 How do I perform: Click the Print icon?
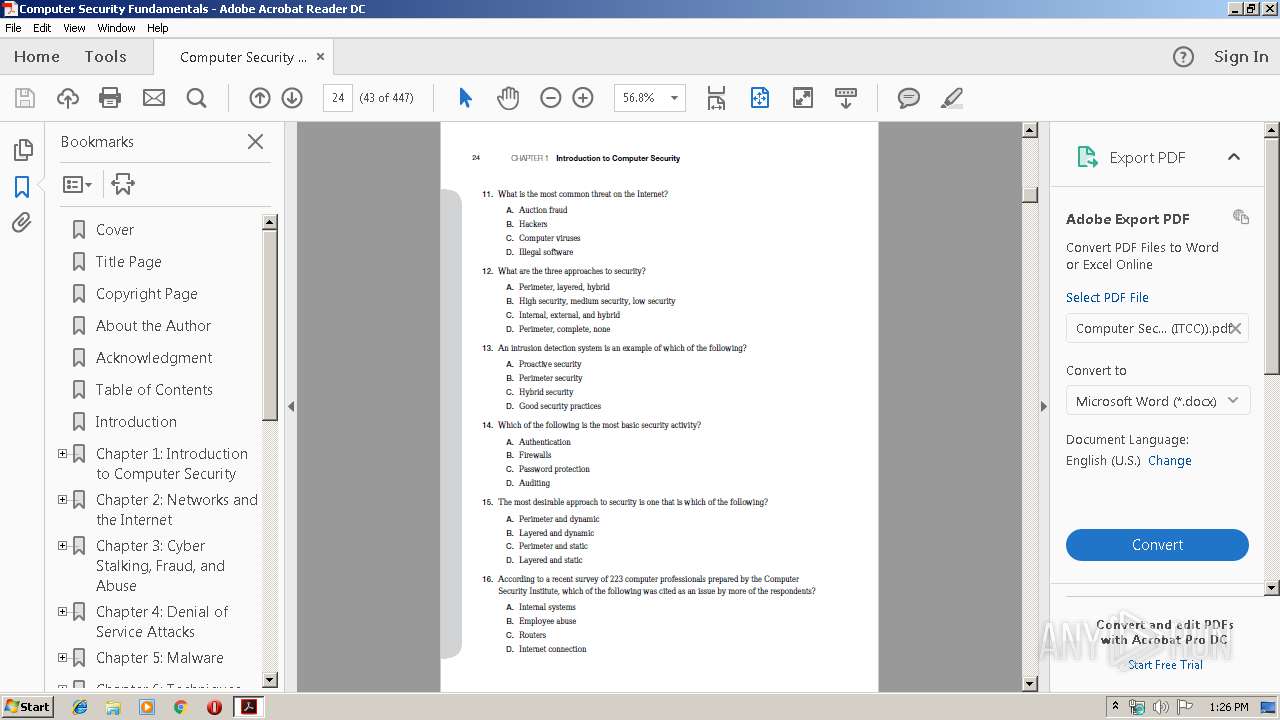pos(110,98)
